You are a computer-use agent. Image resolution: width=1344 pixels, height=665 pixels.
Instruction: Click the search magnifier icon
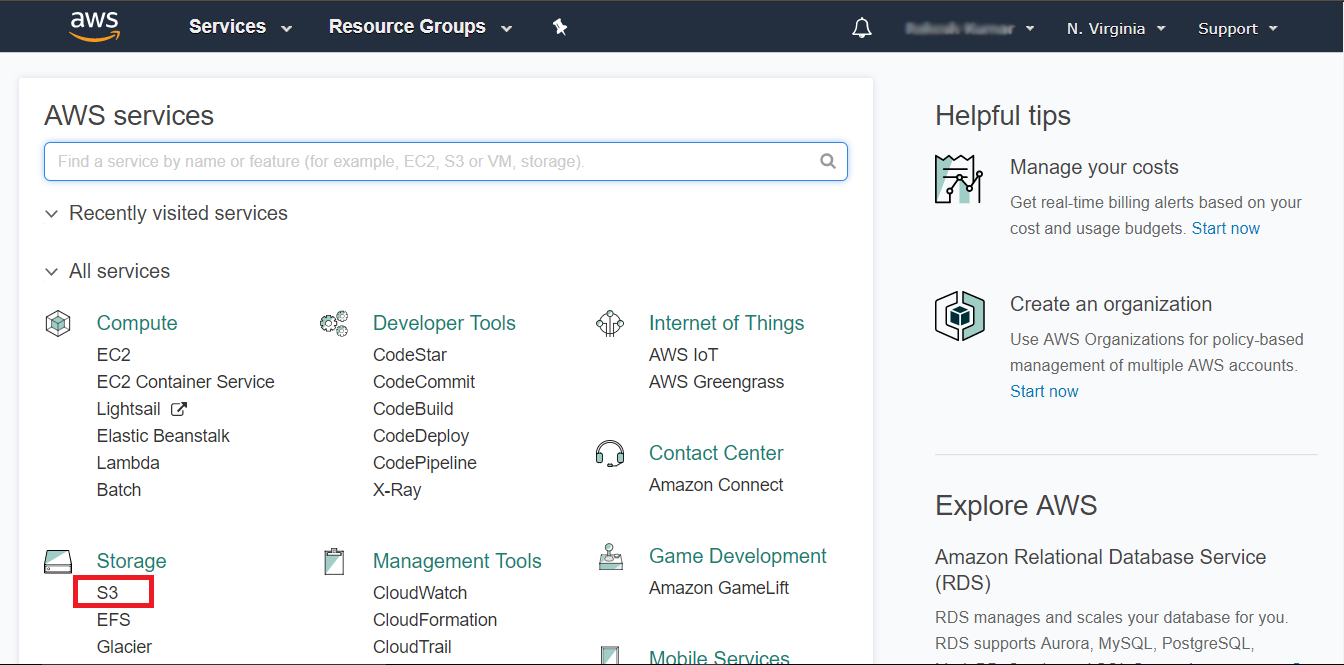click(827, 161)
